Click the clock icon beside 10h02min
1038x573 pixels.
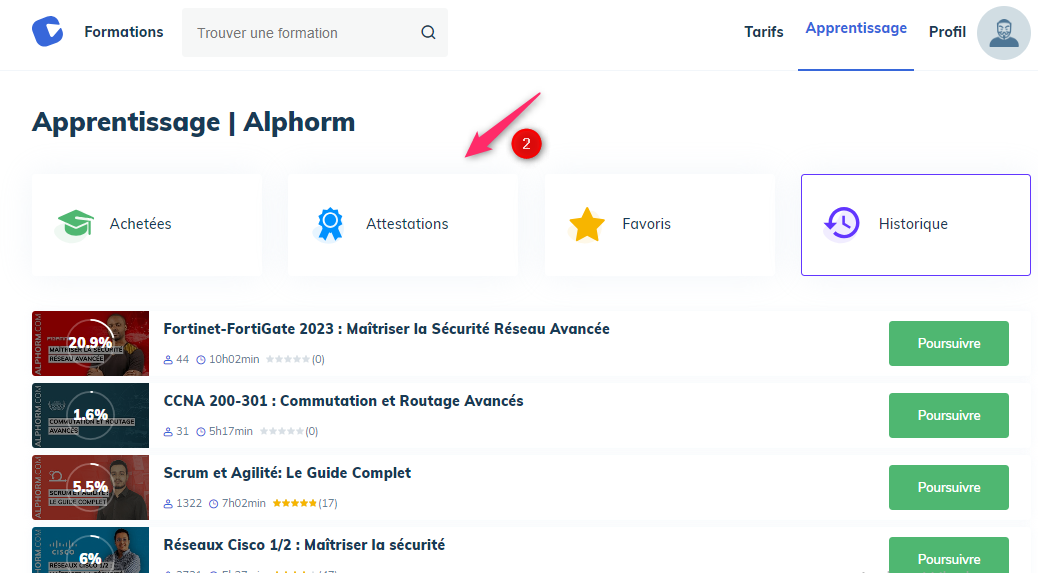tap(201, 360)
